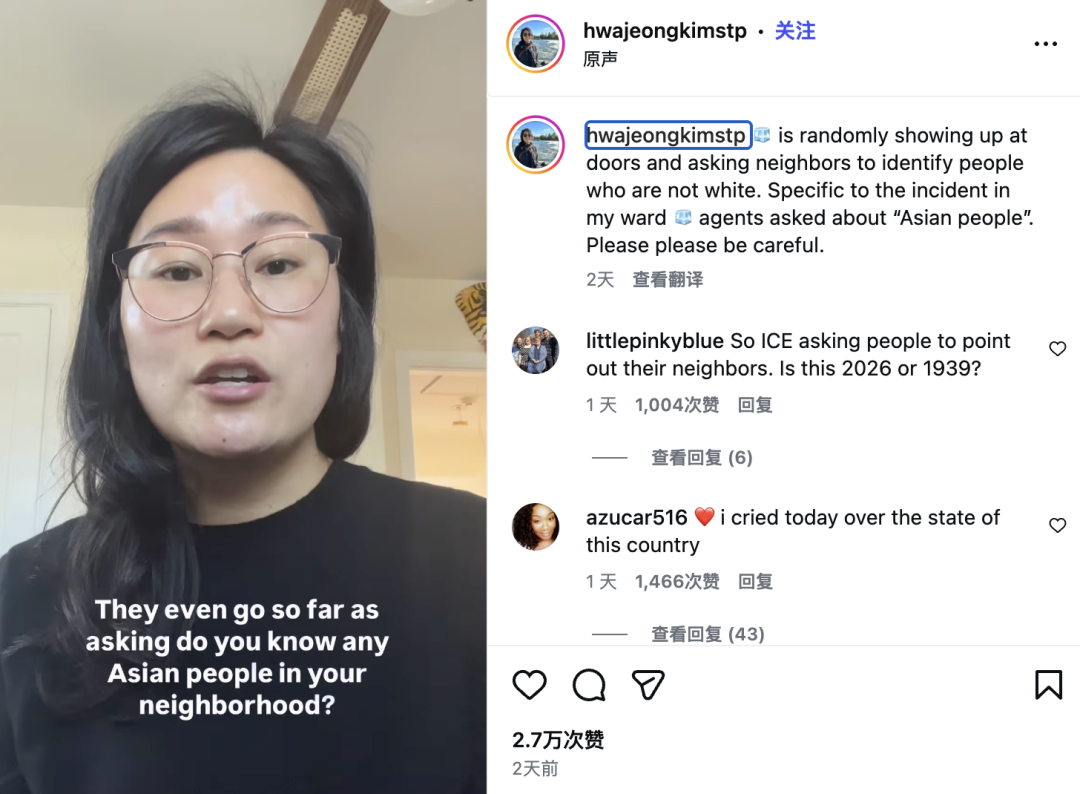Open three-dot more options menu

[1046, 43]
